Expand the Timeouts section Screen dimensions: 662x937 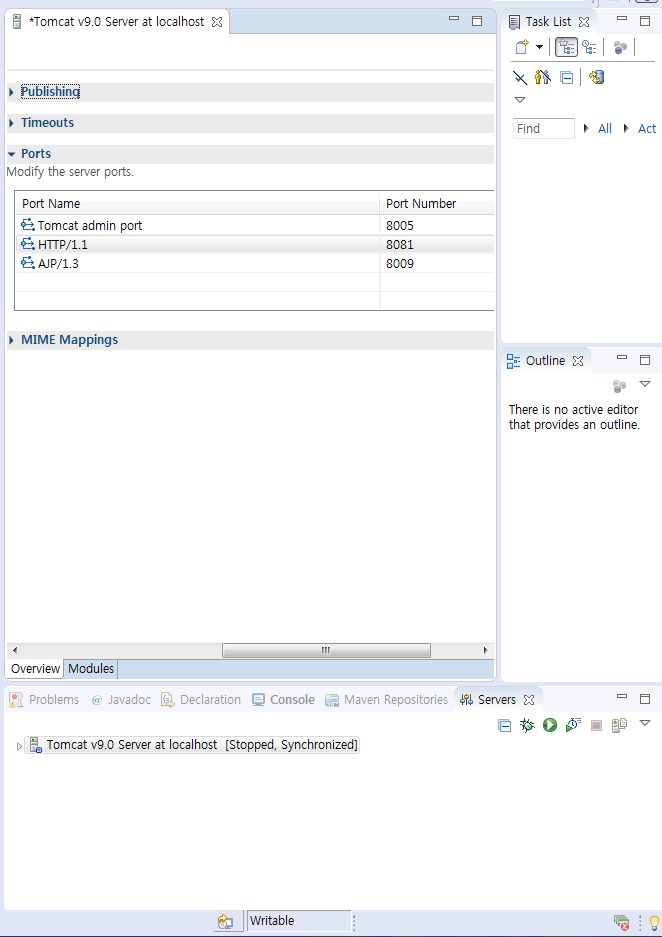coord(11,123)
